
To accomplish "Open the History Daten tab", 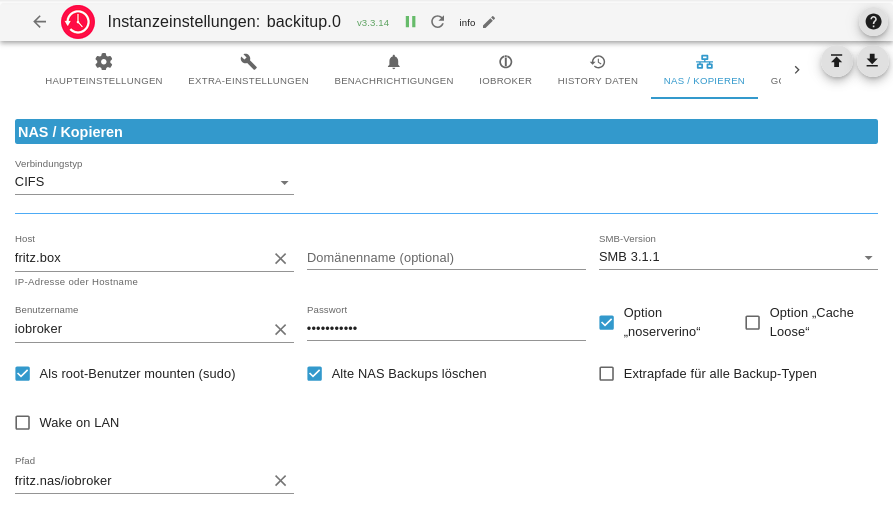I will [598, 70].
